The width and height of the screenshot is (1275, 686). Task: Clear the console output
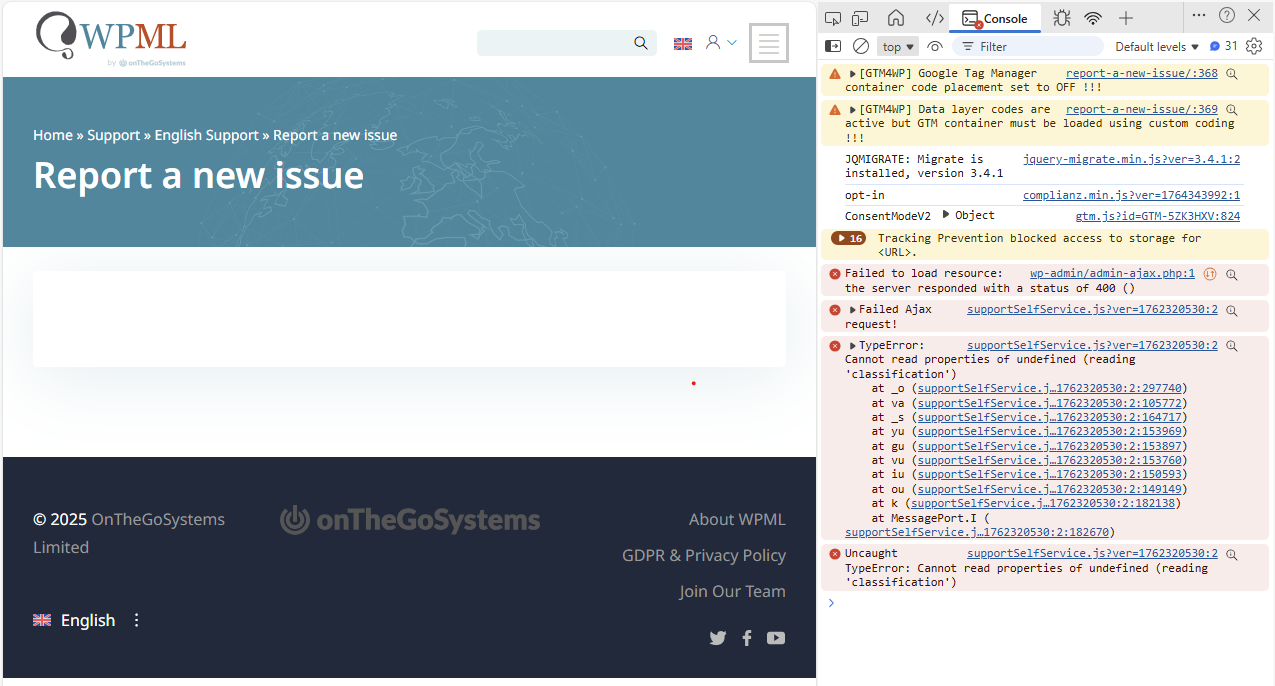[x=860, y=46]
